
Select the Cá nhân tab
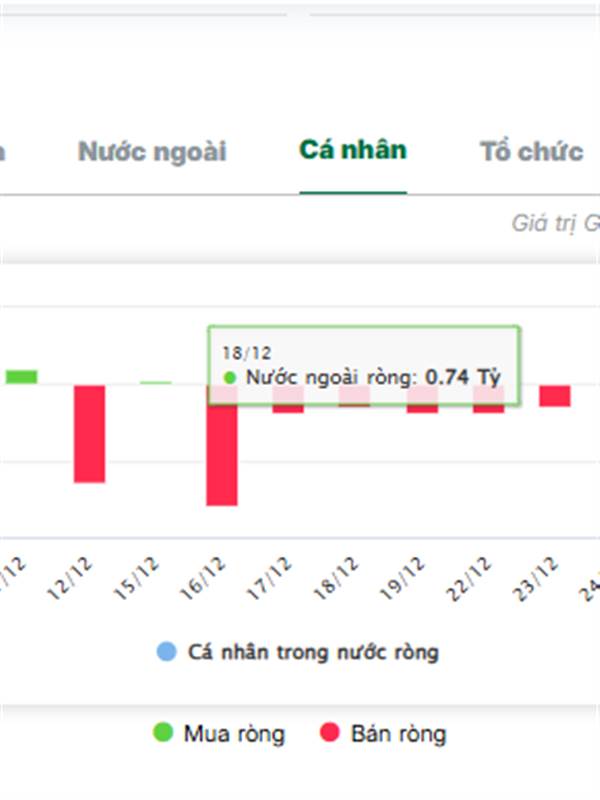pos(353,150)
